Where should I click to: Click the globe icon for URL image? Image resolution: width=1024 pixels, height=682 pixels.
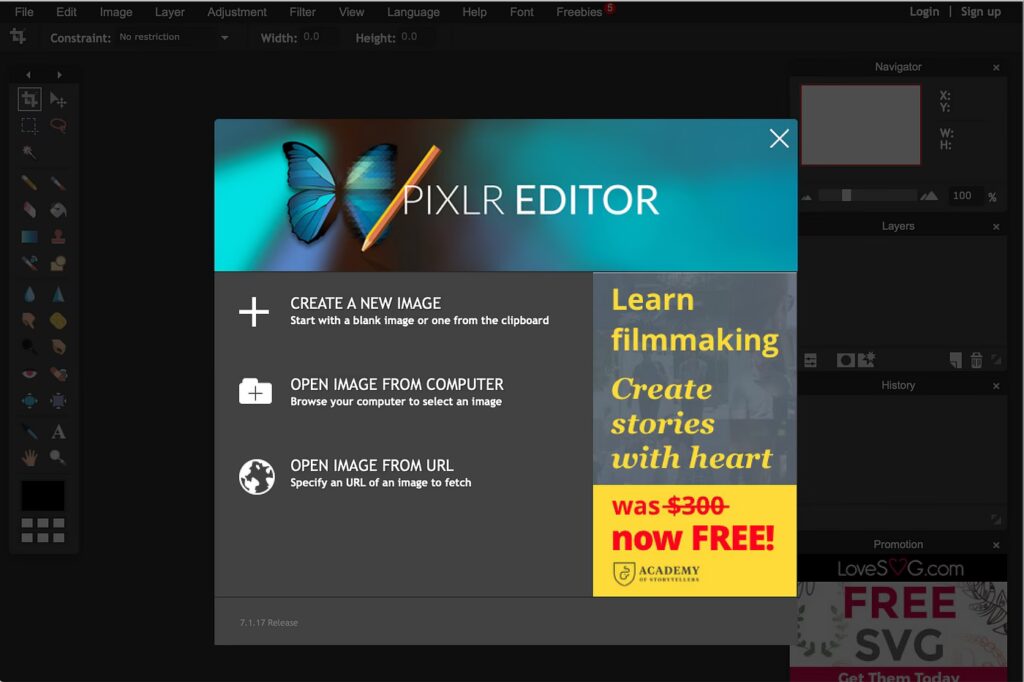tap(256, 476)
